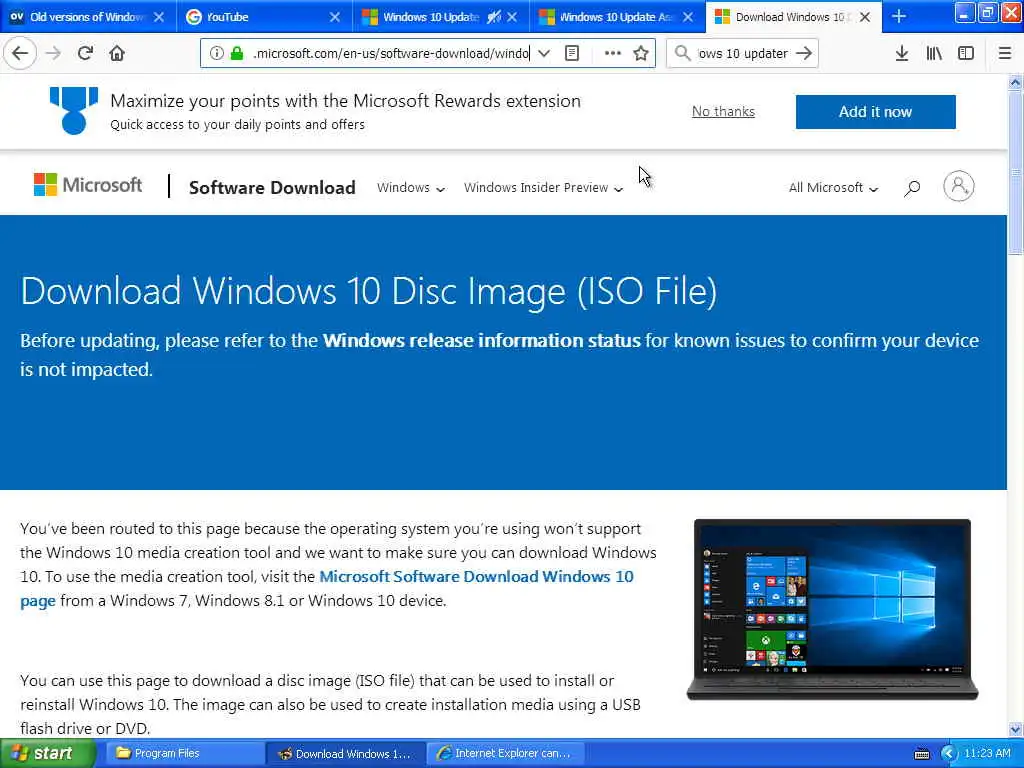Switch to Download Windows 10 taskbar item
The height and width of the screenshot is (768, 1024).
[346, 753]
